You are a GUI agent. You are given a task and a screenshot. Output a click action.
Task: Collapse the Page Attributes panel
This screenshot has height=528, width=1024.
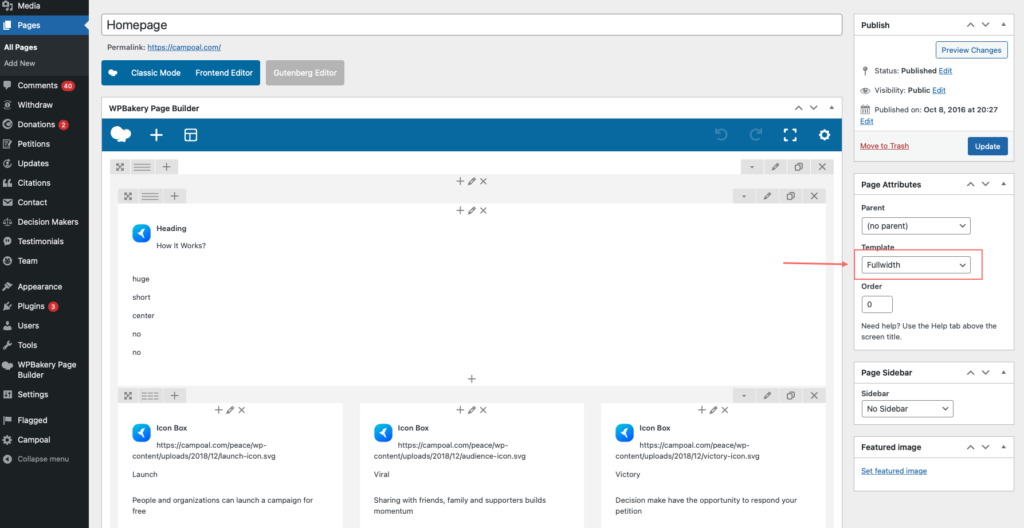coord(1004,184)
